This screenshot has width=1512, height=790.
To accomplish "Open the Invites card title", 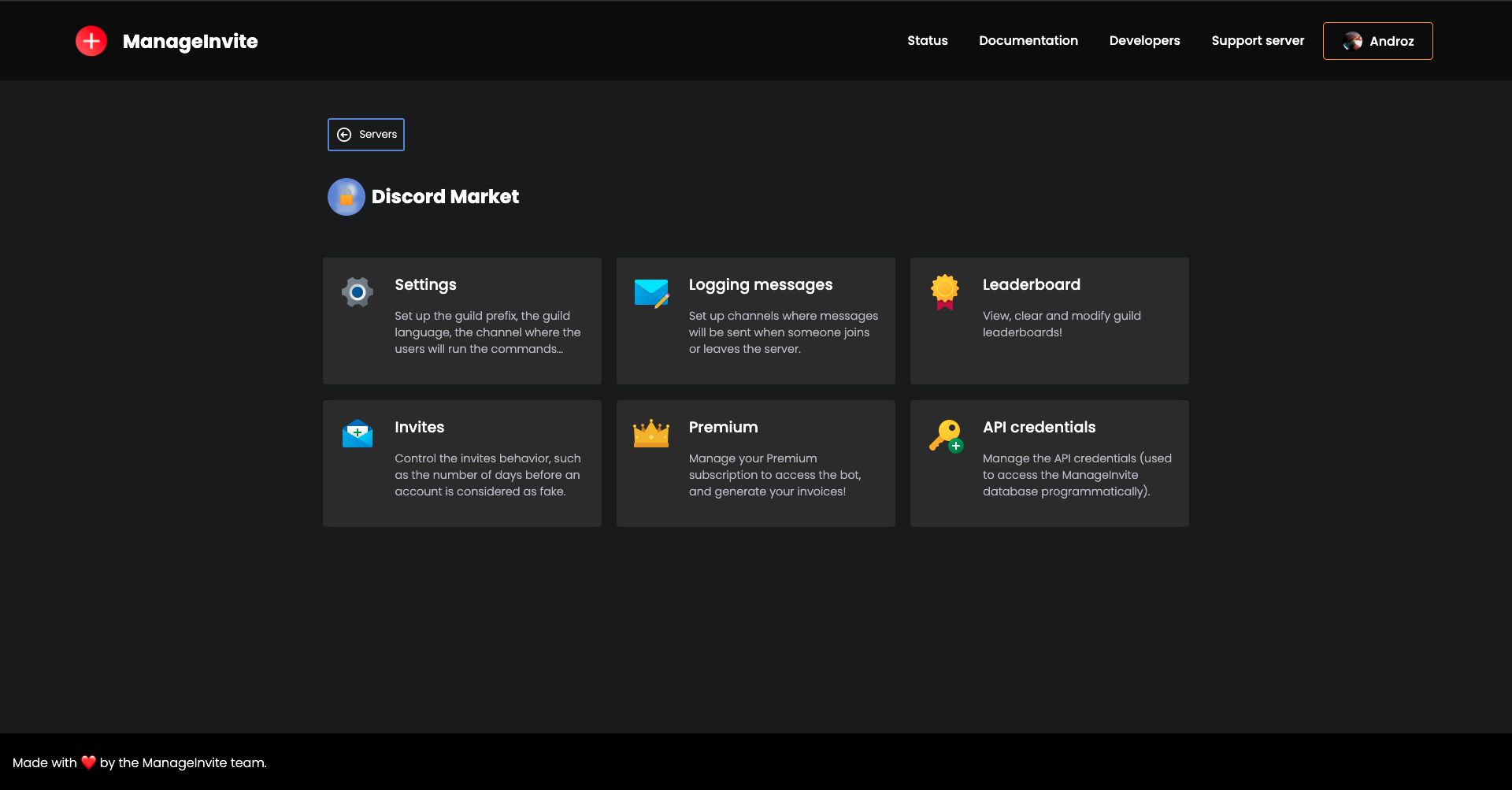I will [420, 428].
